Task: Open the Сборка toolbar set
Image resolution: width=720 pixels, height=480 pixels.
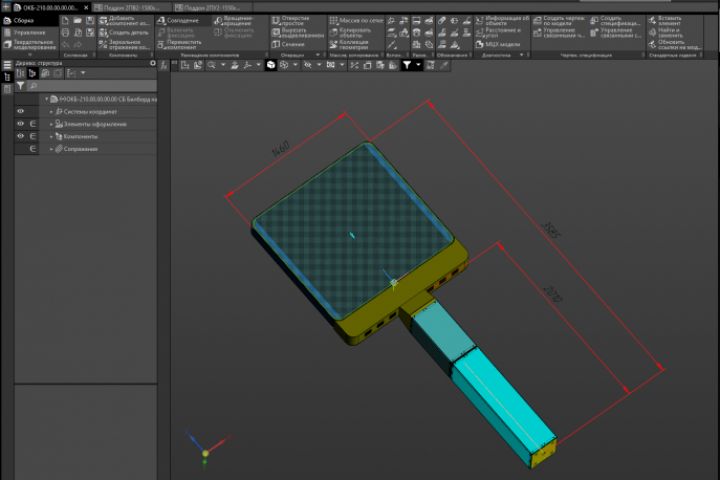Action: coord(22,21)
